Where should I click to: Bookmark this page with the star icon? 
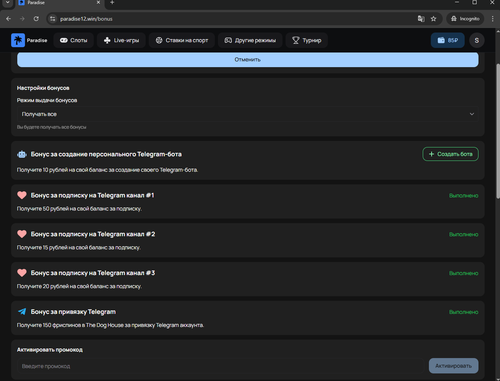(433, 19)
